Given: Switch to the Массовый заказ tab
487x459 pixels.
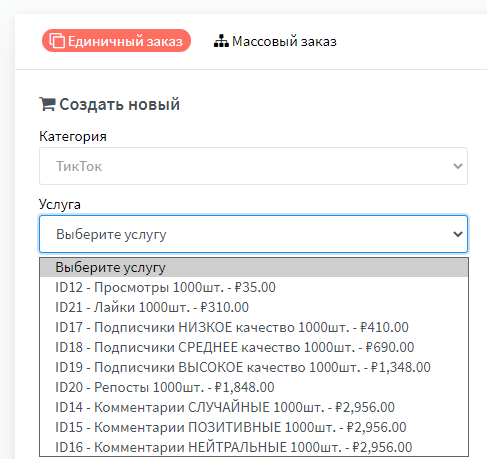Looking at the screenshot, I should [x=275, y=41].
